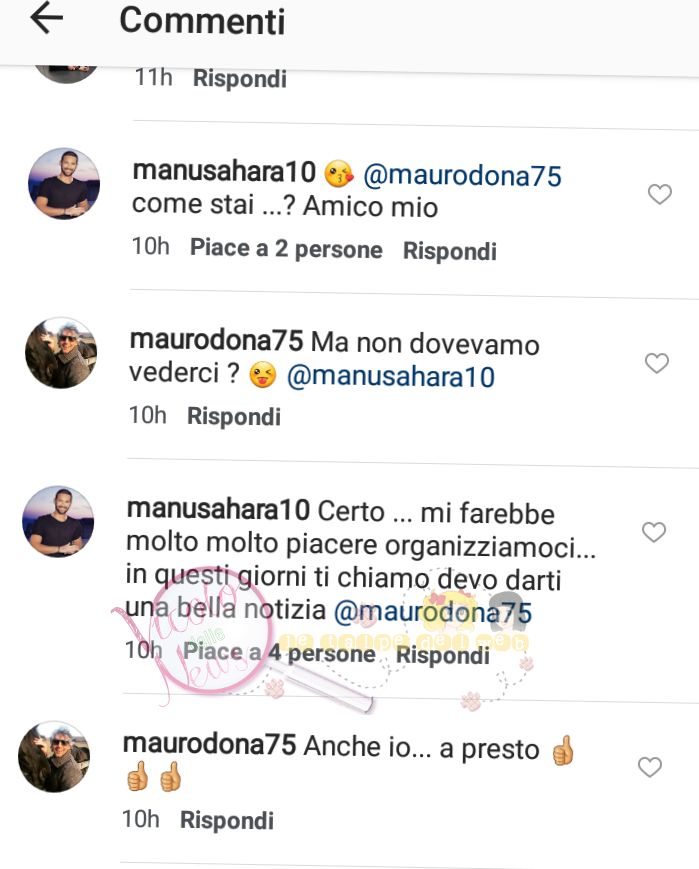Open @maurodona75 mention in first comment

coord(462,176)
